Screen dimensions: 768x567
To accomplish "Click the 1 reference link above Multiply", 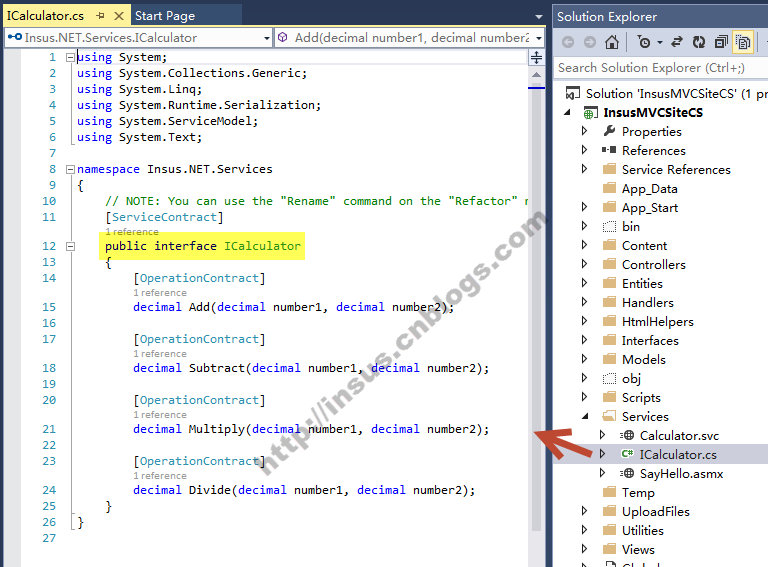I will 160,415.
